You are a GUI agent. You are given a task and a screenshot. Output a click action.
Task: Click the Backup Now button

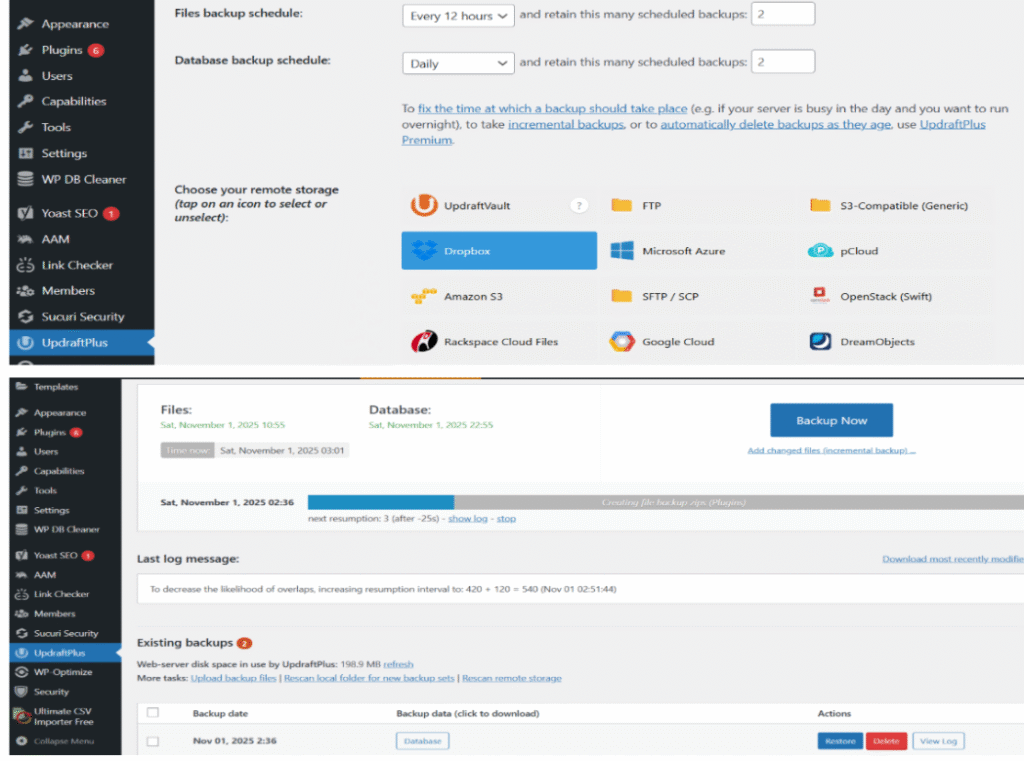tap(830, 421)
